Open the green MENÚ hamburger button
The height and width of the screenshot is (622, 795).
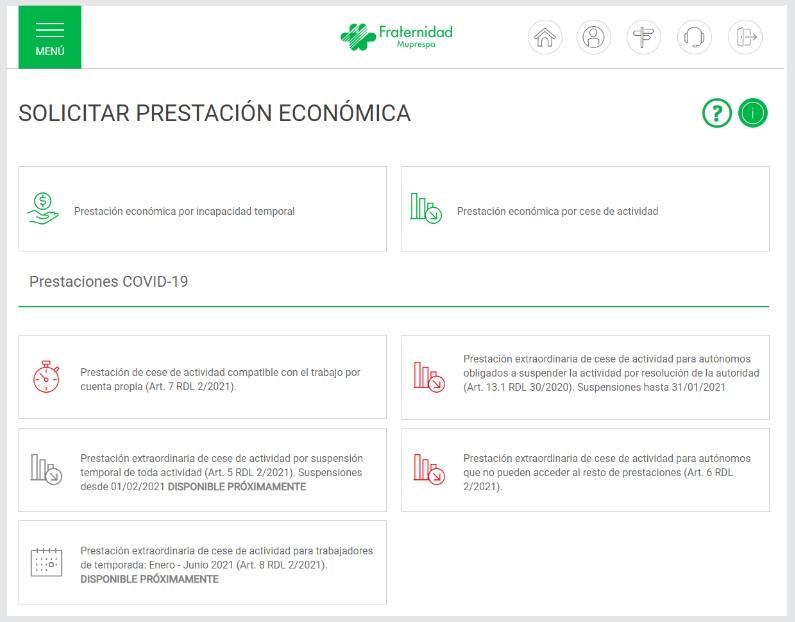point(49,37)
